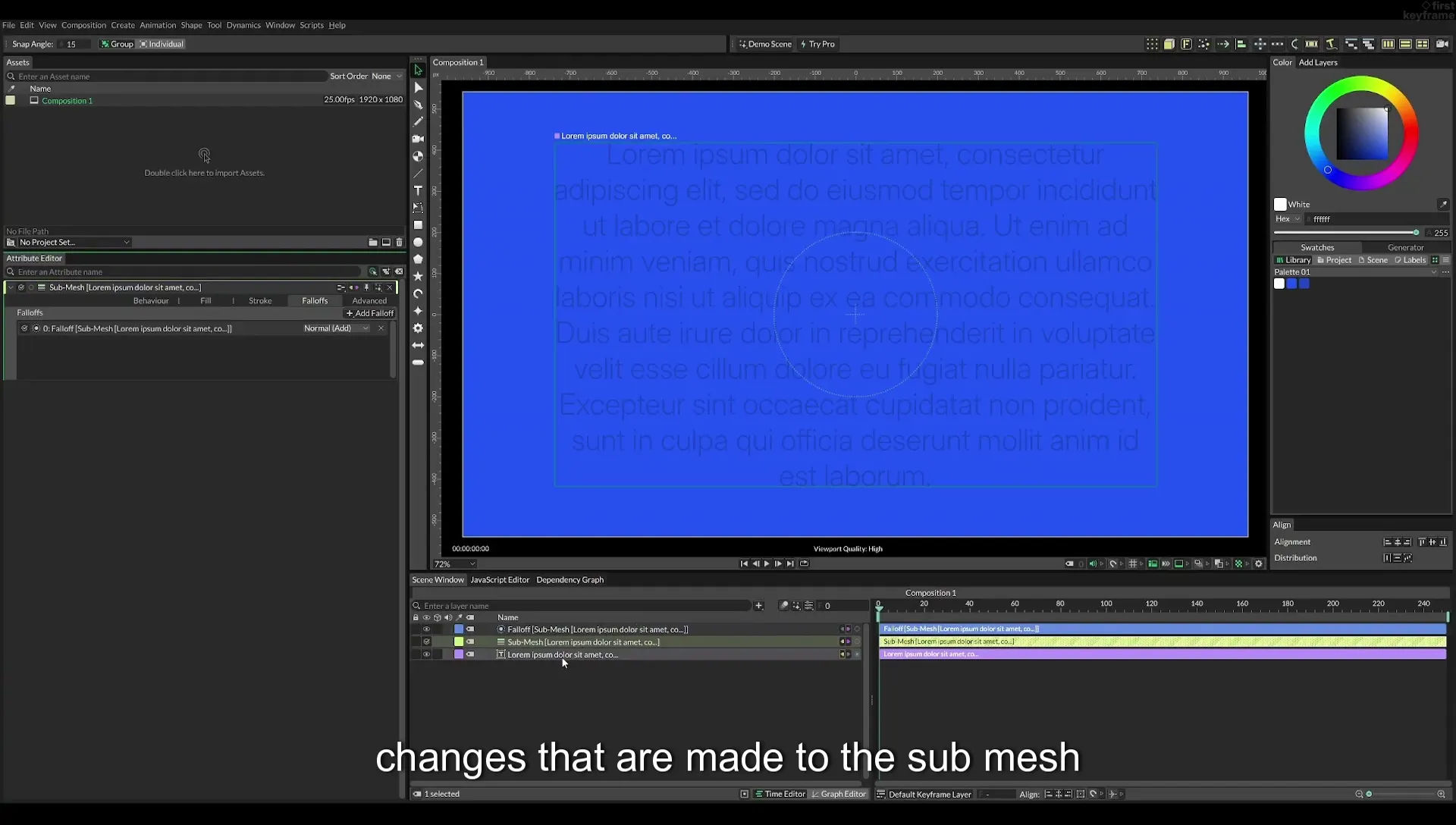1456x825 pixels.
Task: Click the Try Pro button
Action: coord(817,44)
